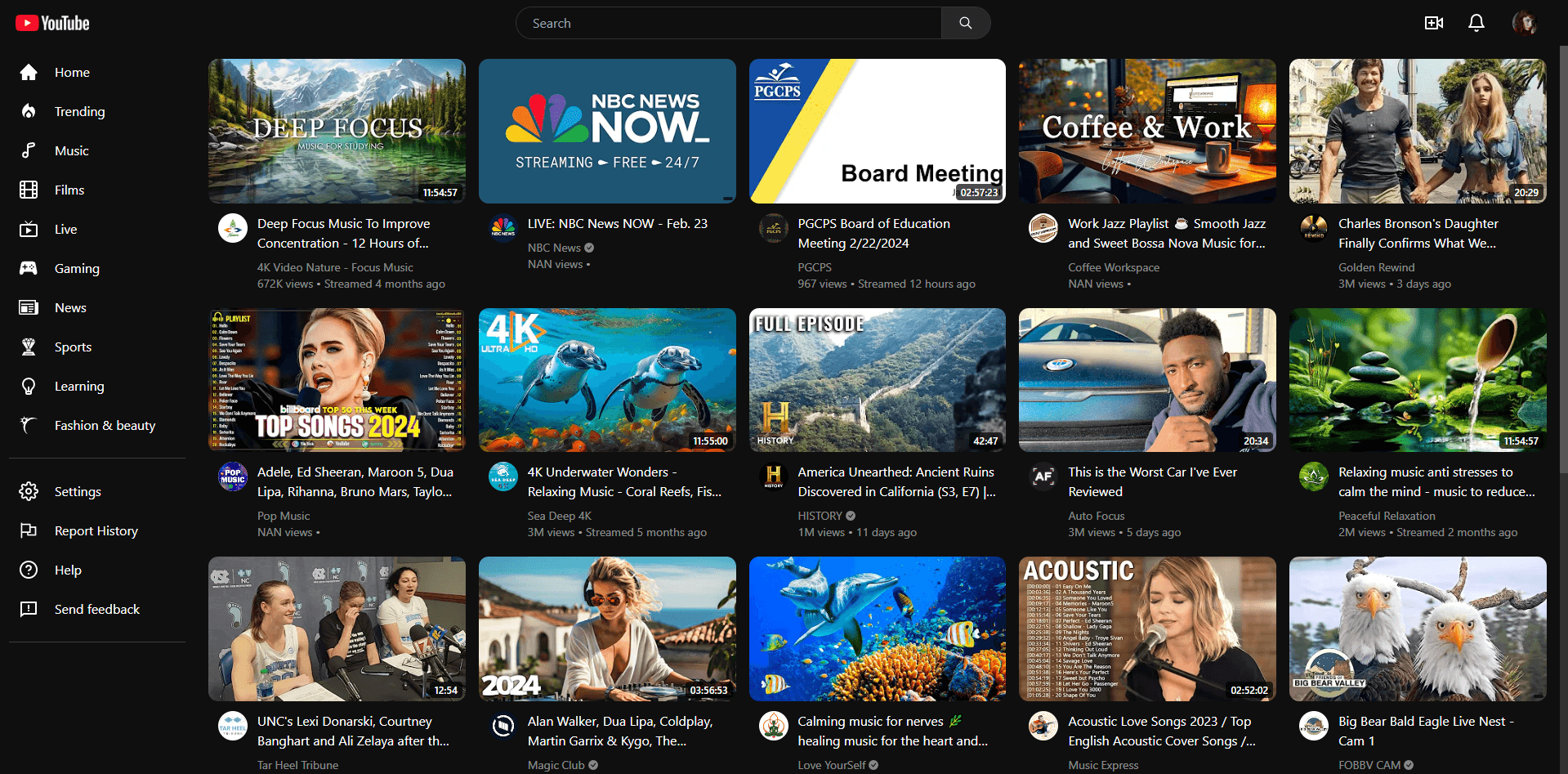This screenshot has height=774, width=1568.
Task: Click the YouTube logo
Action: 52,23
